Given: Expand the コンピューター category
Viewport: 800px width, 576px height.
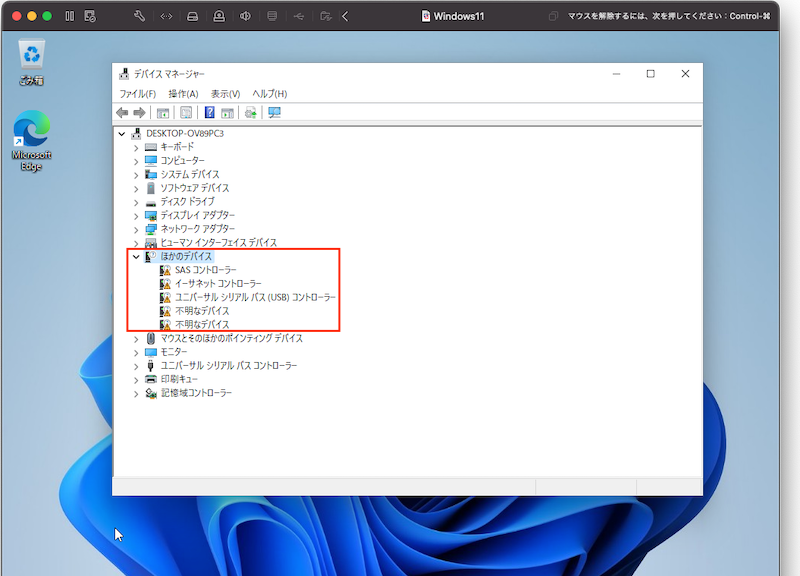Looking at the screenshot, I should pyautogui.click(x=136, y=161).
